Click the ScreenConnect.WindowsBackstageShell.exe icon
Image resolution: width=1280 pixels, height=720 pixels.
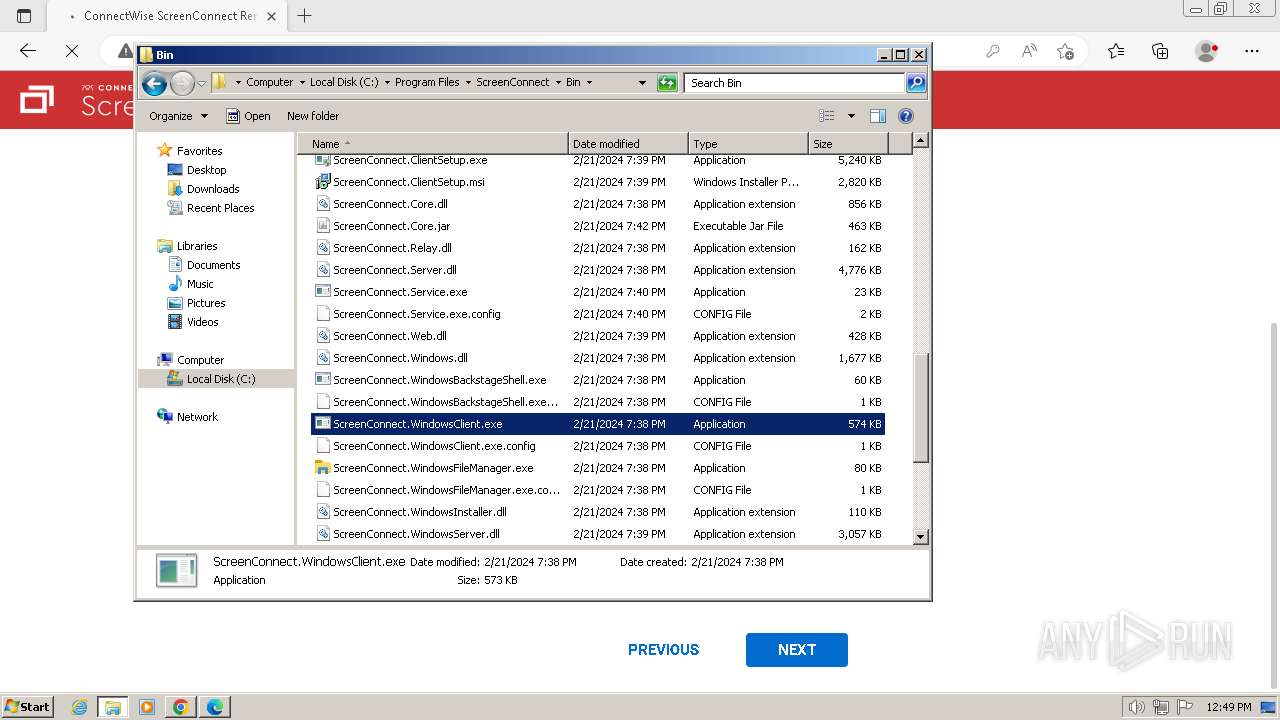point(322,380)
